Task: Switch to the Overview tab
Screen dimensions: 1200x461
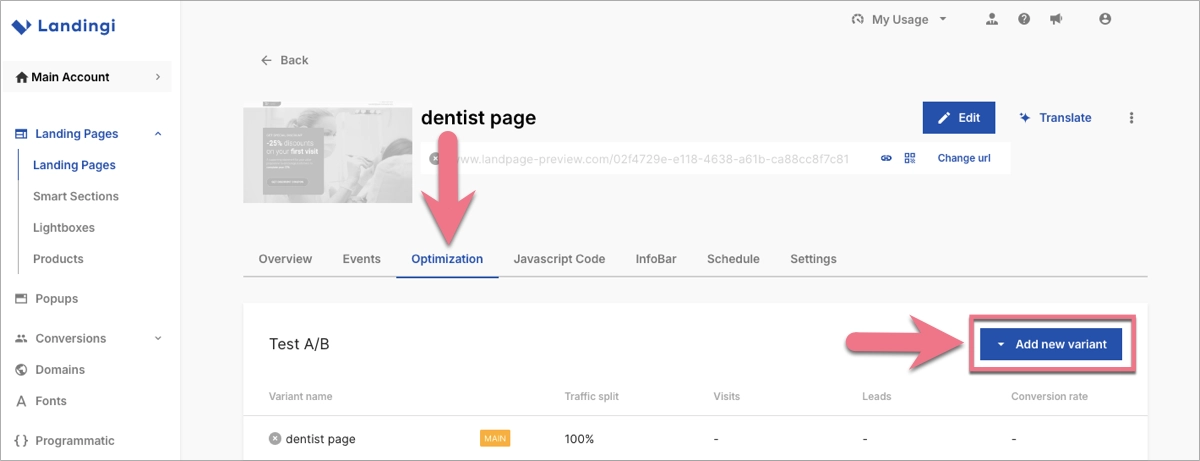Action: [x=285, y=258]
